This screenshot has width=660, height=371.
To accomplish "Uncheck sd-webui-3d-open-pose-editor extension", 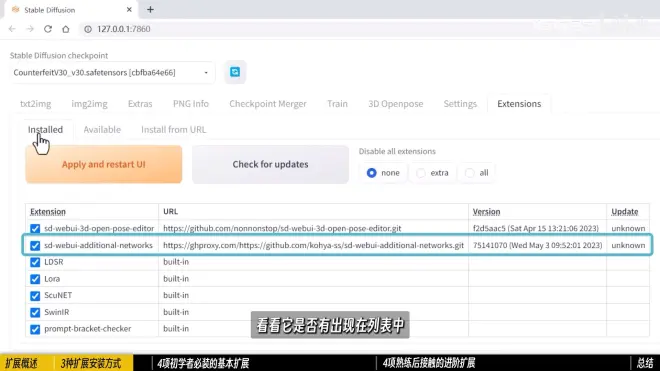I will [35, 229].
